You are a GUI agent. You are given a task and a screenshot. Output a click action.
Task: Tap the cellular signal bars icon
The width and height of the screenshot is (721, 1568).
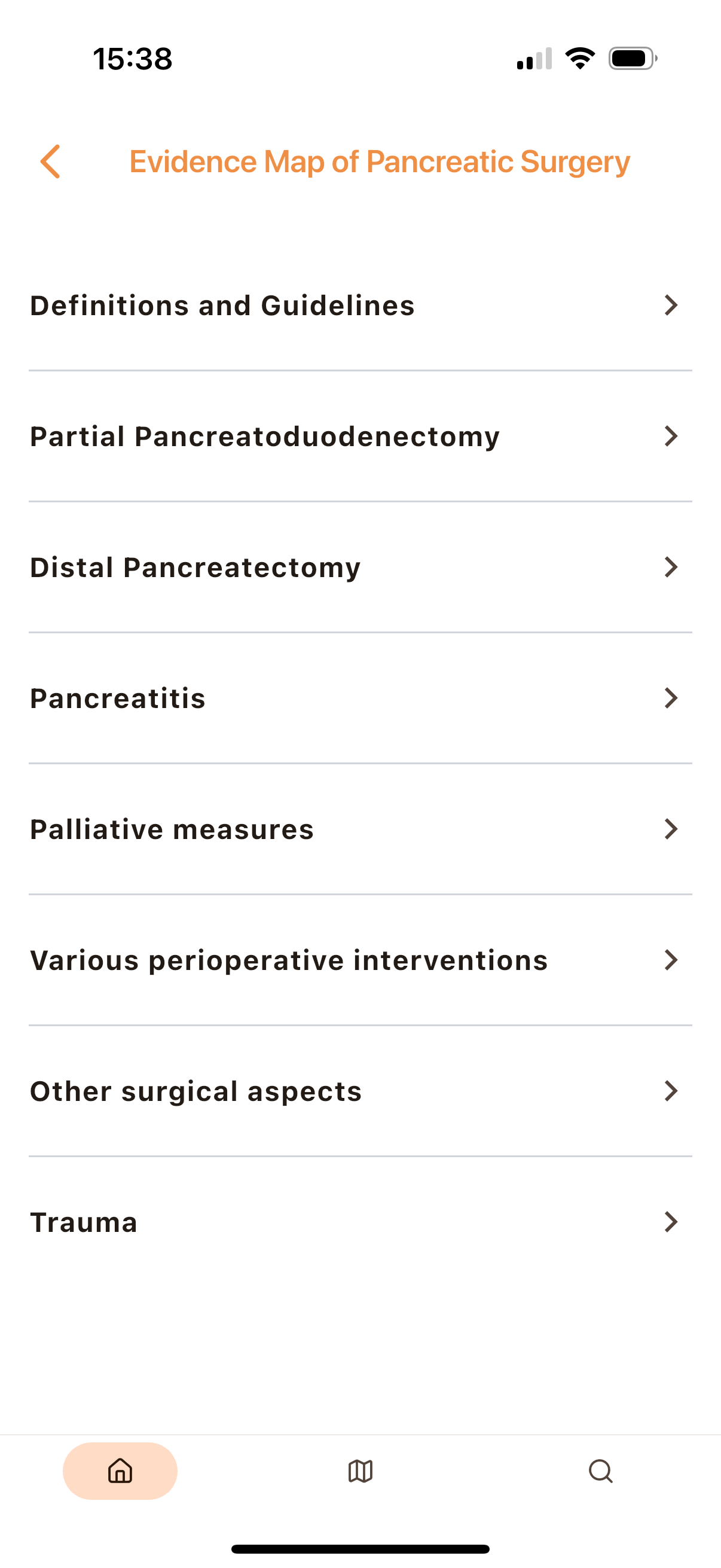click(x=534, y=59)
